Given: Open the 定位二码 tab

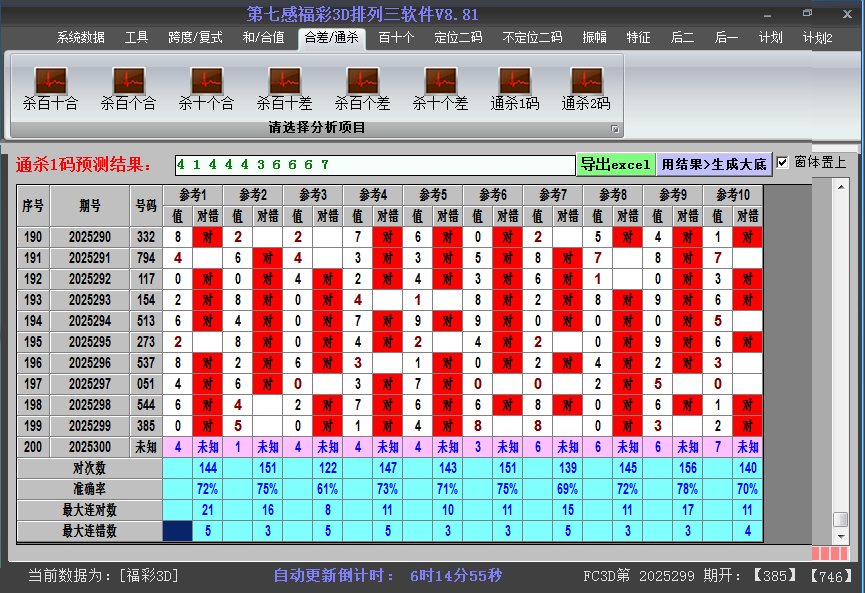Looking at the screenshot, I should pos(458,38).
